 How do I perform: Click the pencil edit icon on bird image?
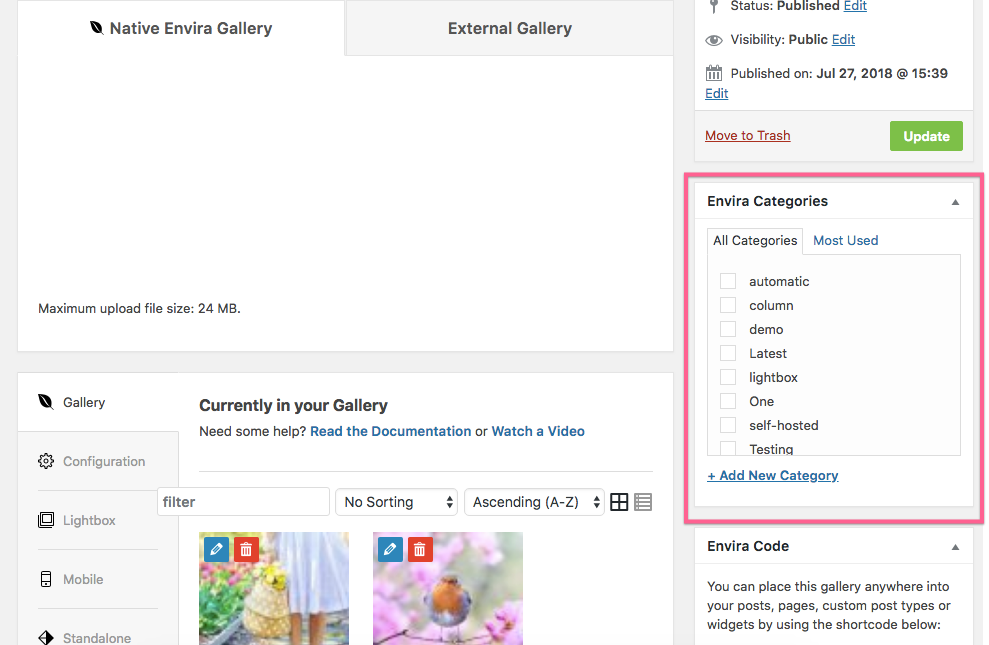(x=390, y=549)
